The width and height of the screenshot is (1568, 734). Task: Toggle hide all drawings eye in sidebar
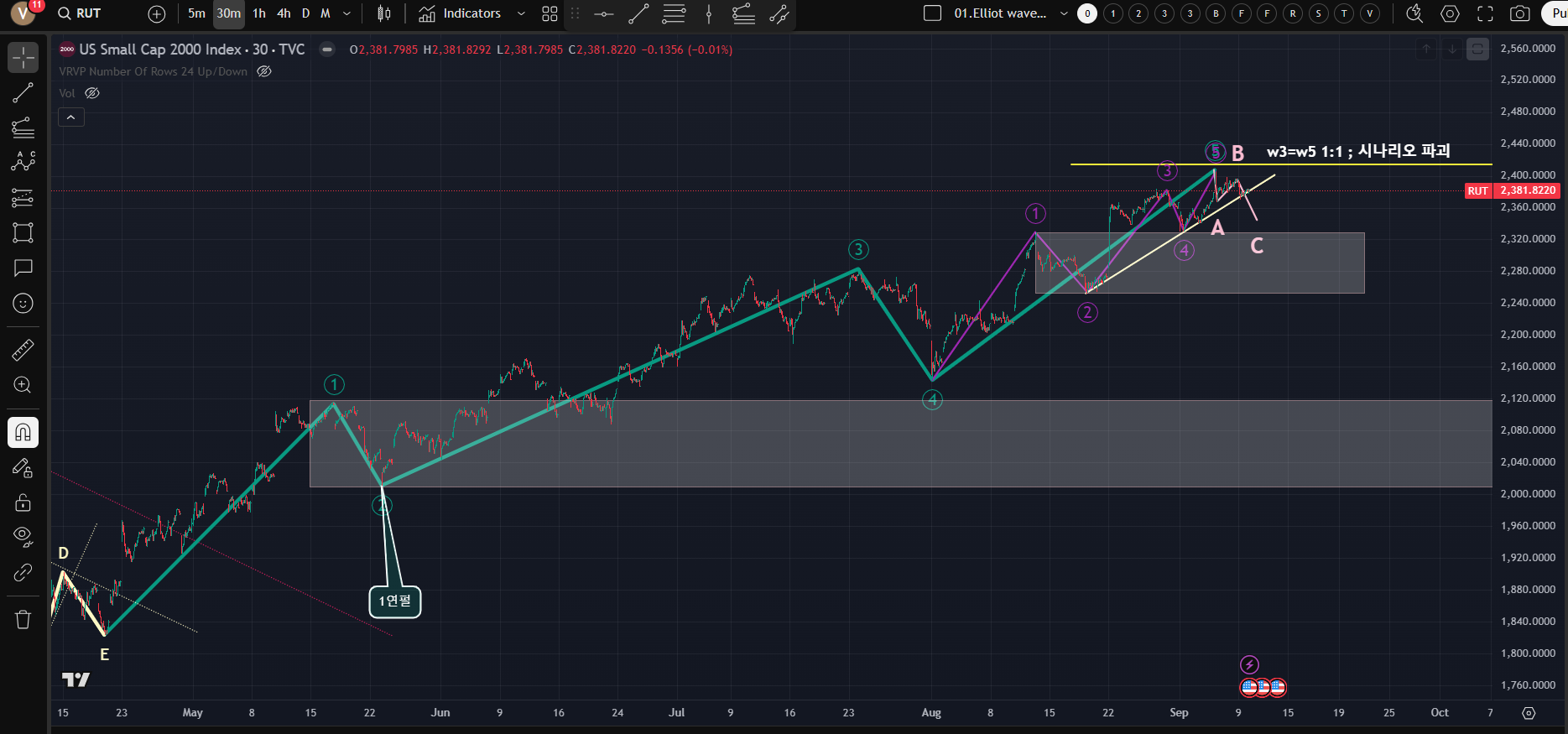(23, 536)
